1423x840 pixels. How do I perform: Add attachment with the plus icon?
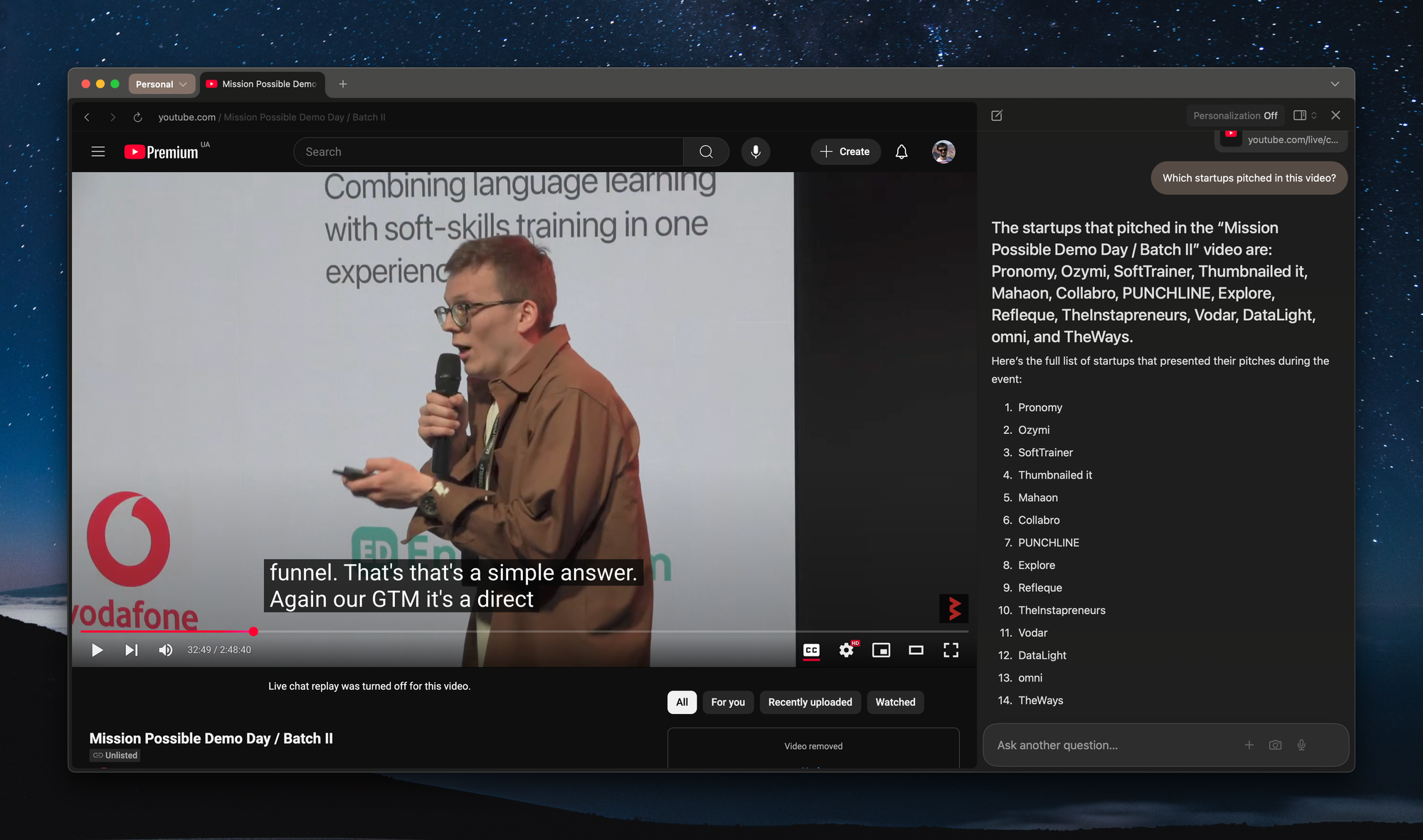(1249, 745)
